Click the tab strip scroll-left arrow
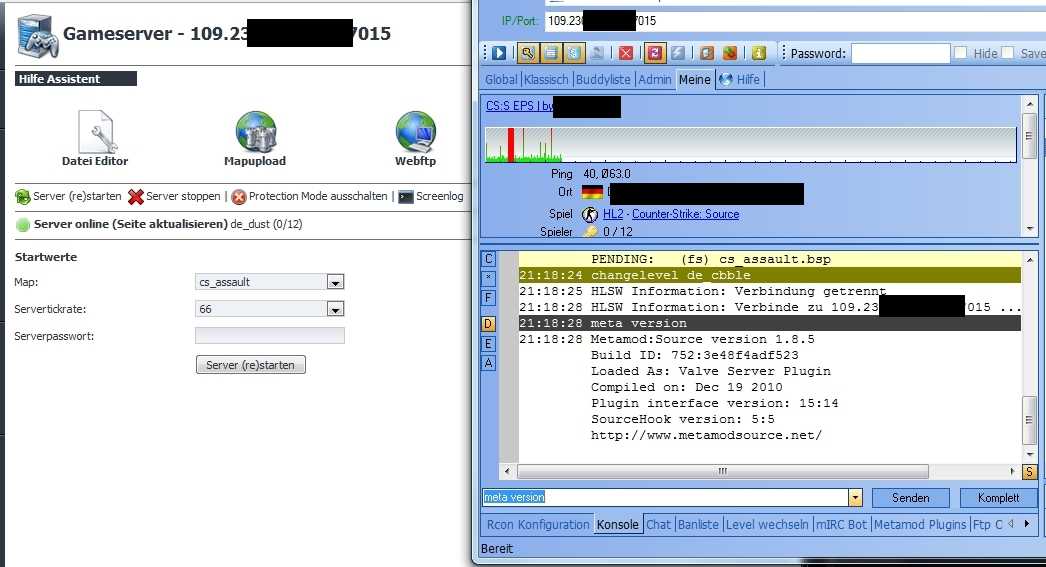Screen dimensions: 1046x567 coord(1011,524)
